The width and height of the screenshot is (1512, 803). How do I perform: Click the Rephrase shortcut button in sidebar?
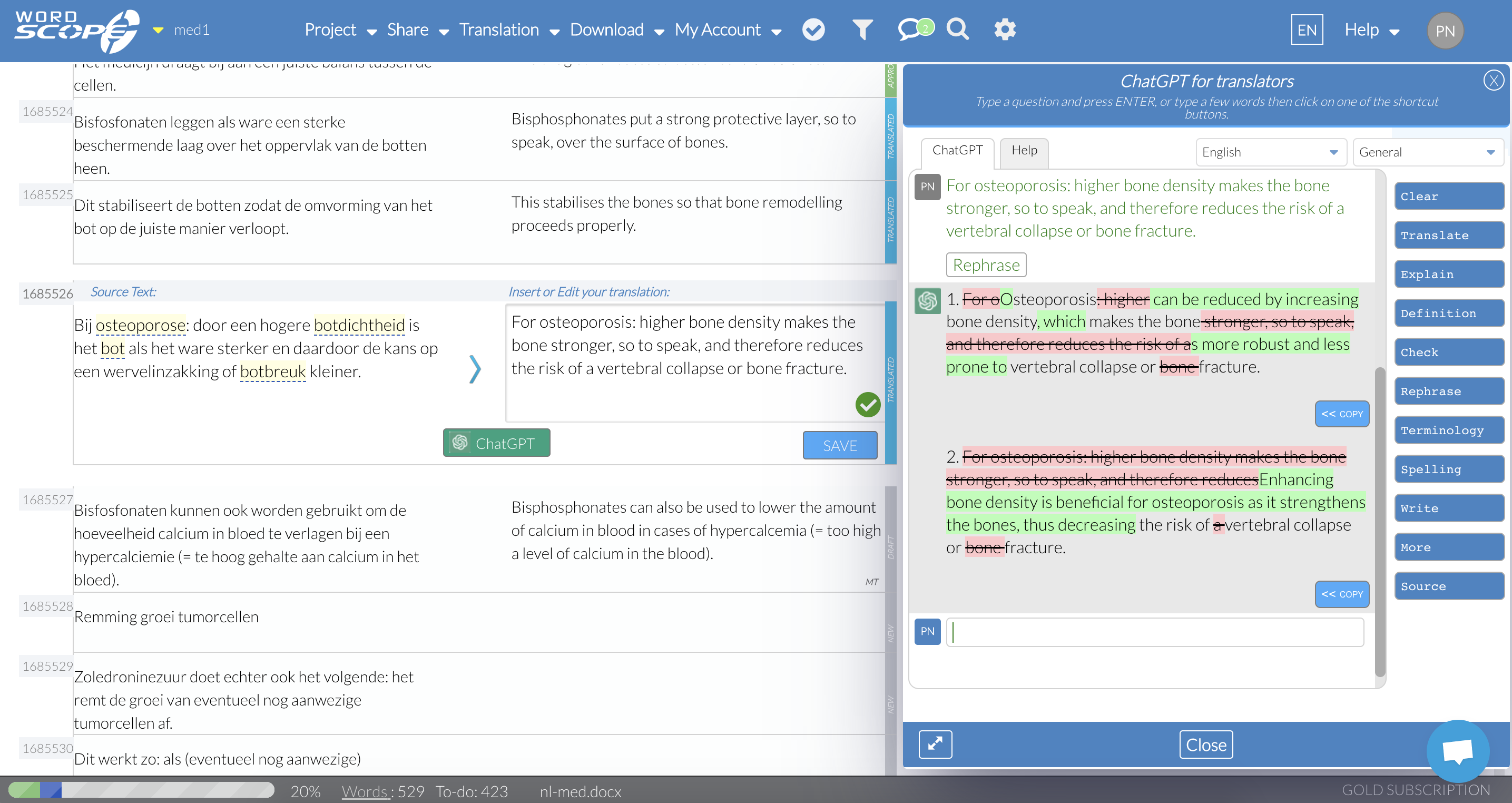[1449, 391]
